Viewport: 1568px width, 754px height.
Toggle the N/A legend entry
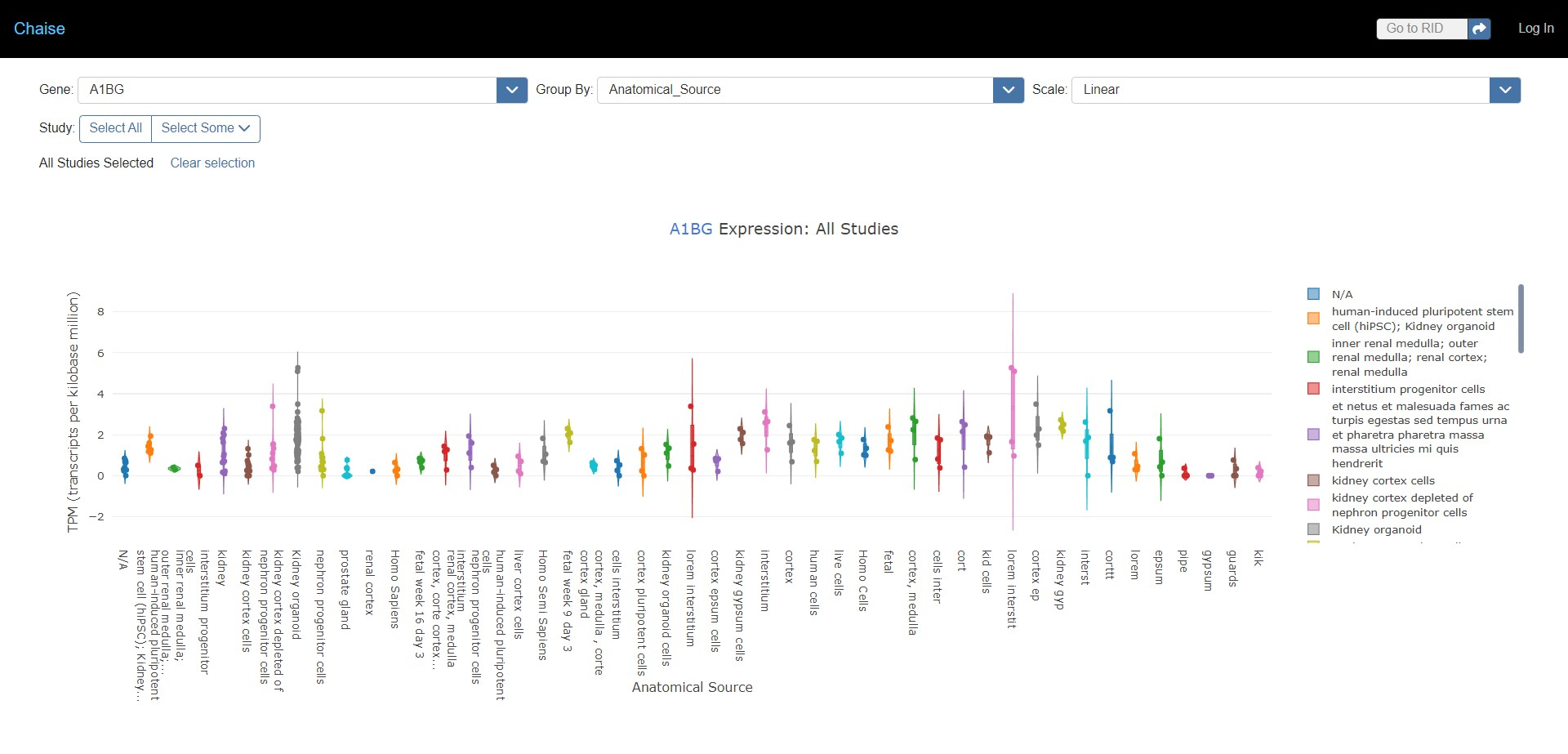(1343, 294)
